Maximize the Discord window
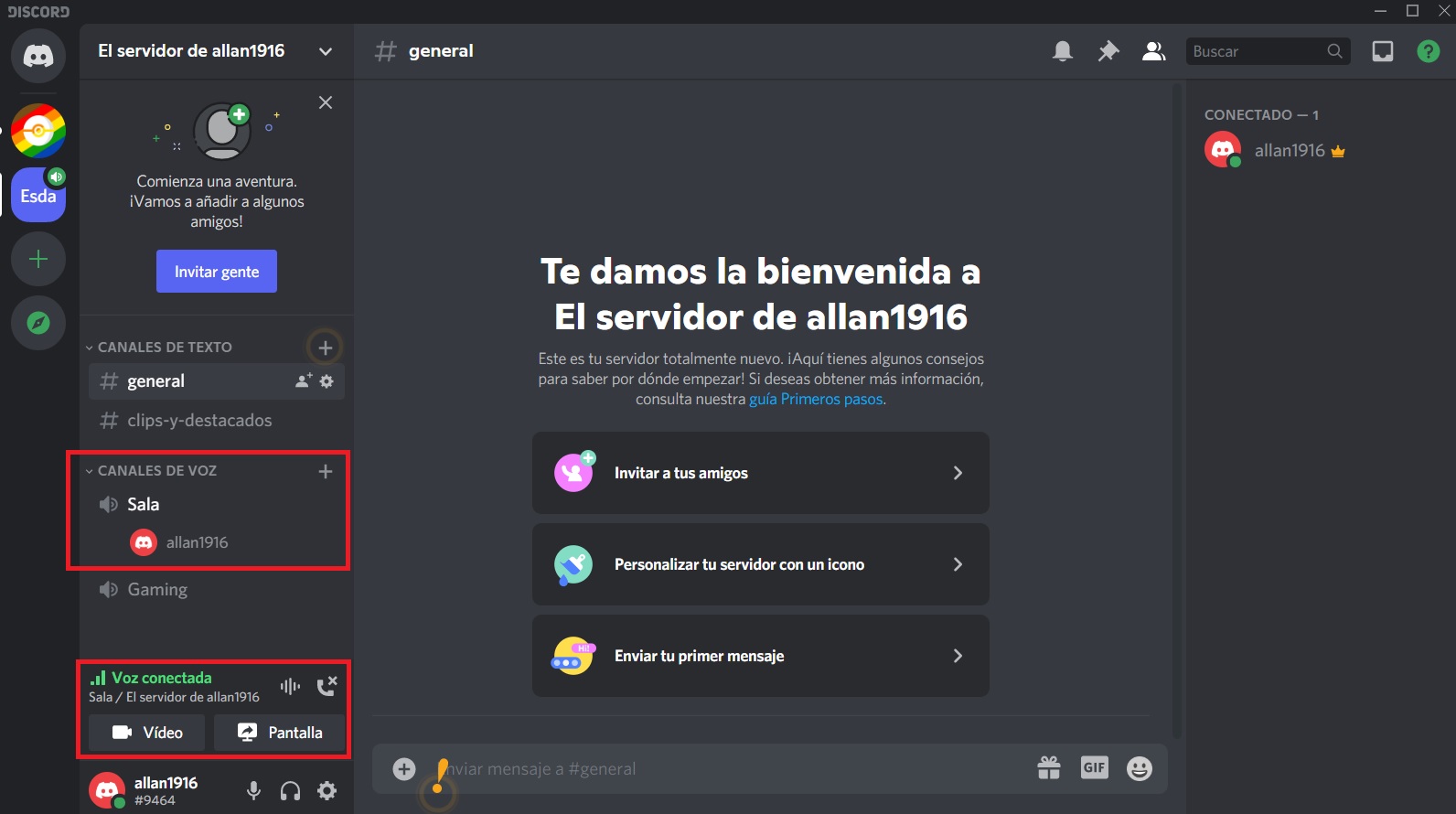The image size is (1456, 814). click(1413, 11)
